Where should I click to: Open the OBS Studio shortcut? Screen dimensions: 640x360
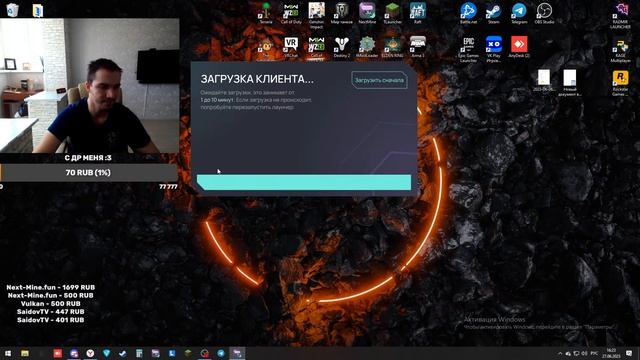pos(544,13)
